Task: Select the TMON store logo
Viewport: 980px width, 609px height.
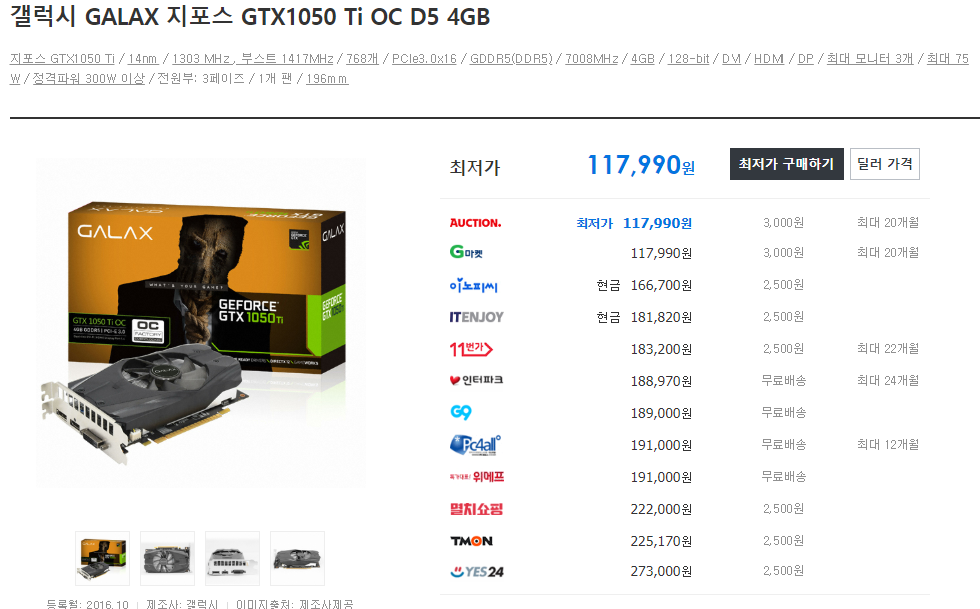Action: [471, 541]
